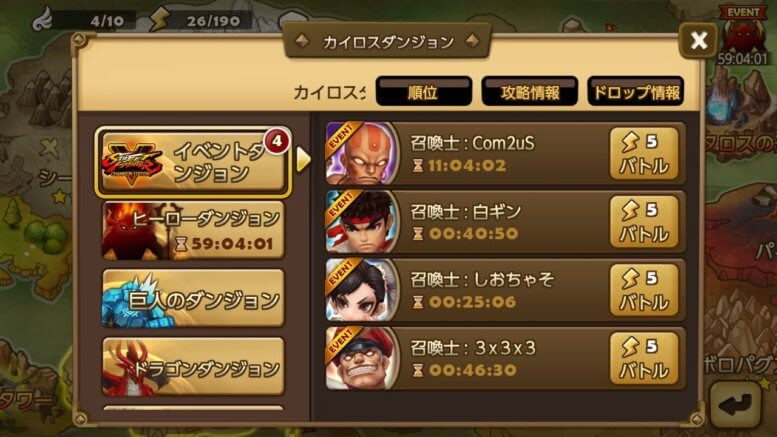The height and width of the screenshot is (437, 777).
Task: Select Ryu event dungeon portrait
Action: (362, 222)
